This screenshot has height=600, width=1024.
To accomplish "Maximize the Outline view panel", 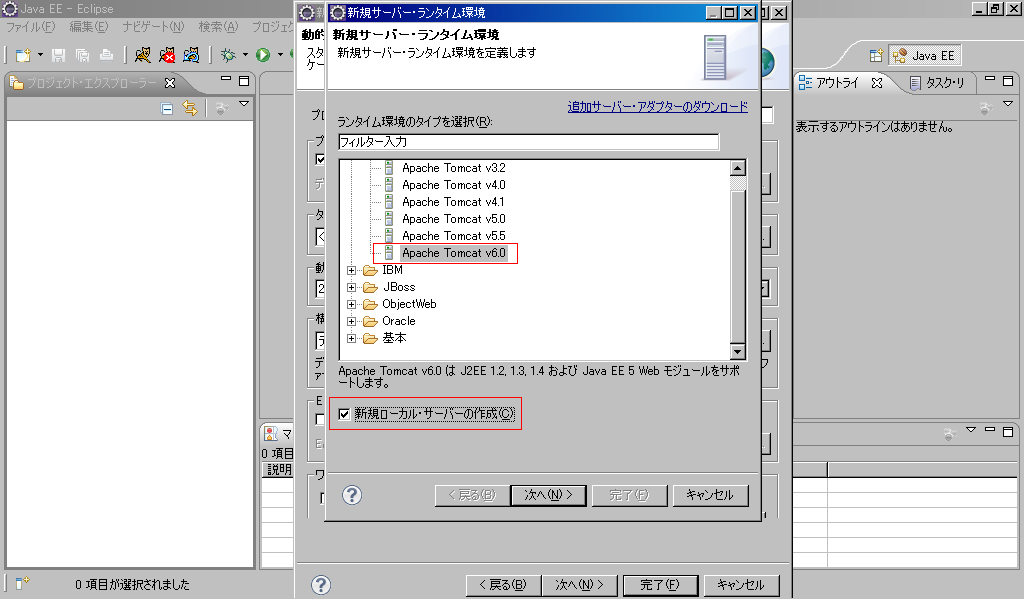I will click(1008, 81).
